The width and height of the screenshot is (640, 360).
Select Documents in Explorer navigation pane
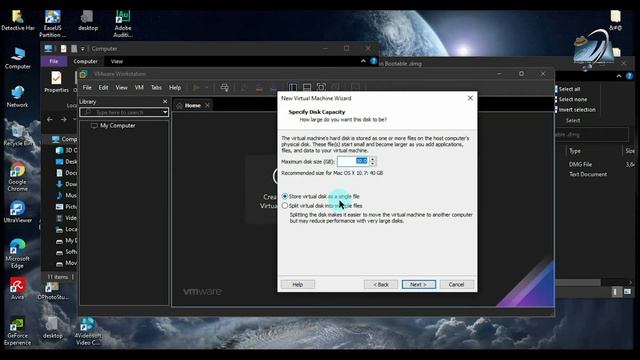coord(66,173)
